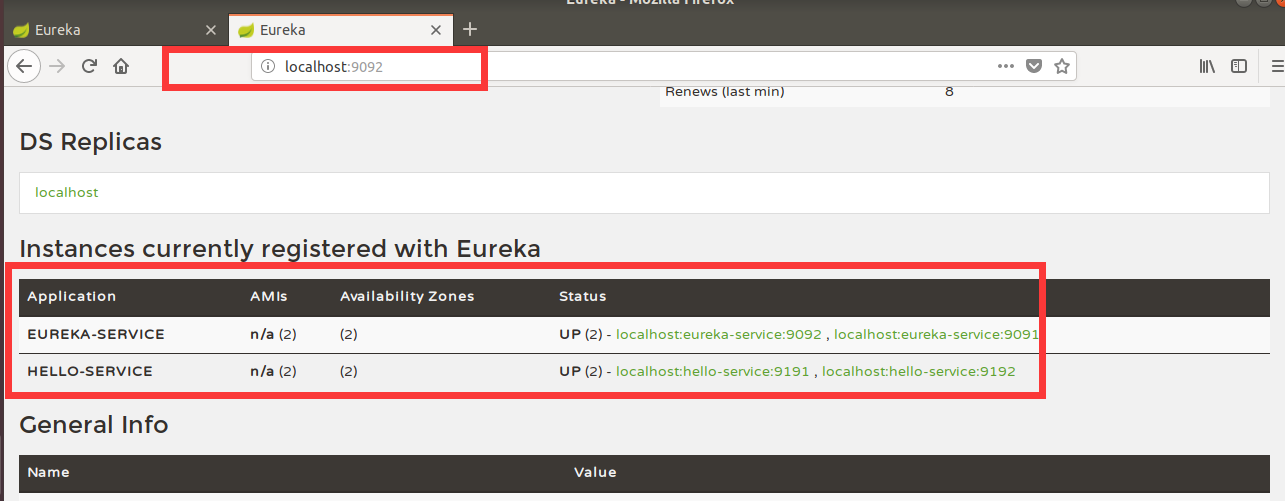Image resolution: width=1285 pixels, height=501 pixels.
Task: Open localhost:hello-service:9191 instance link
Action: (713, 371)
